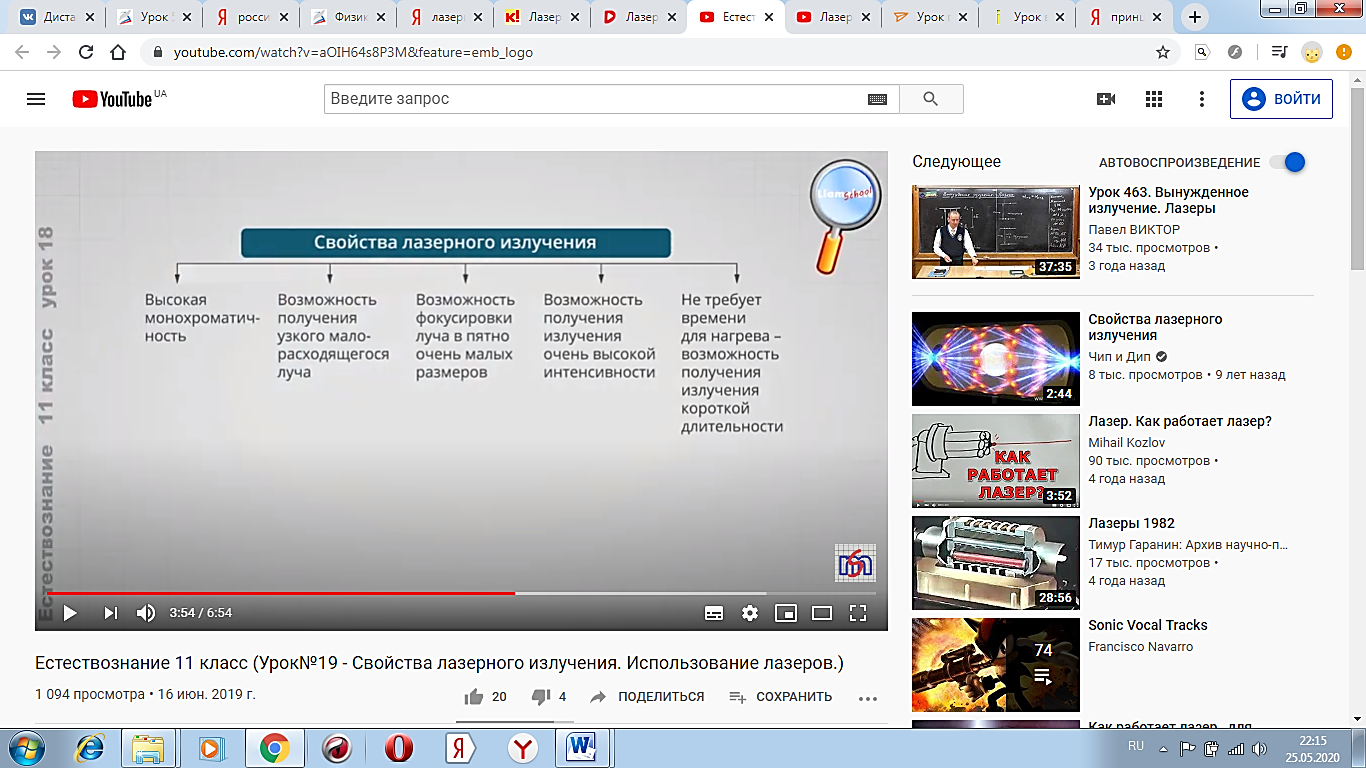Open browser home page

pos(118,52)
